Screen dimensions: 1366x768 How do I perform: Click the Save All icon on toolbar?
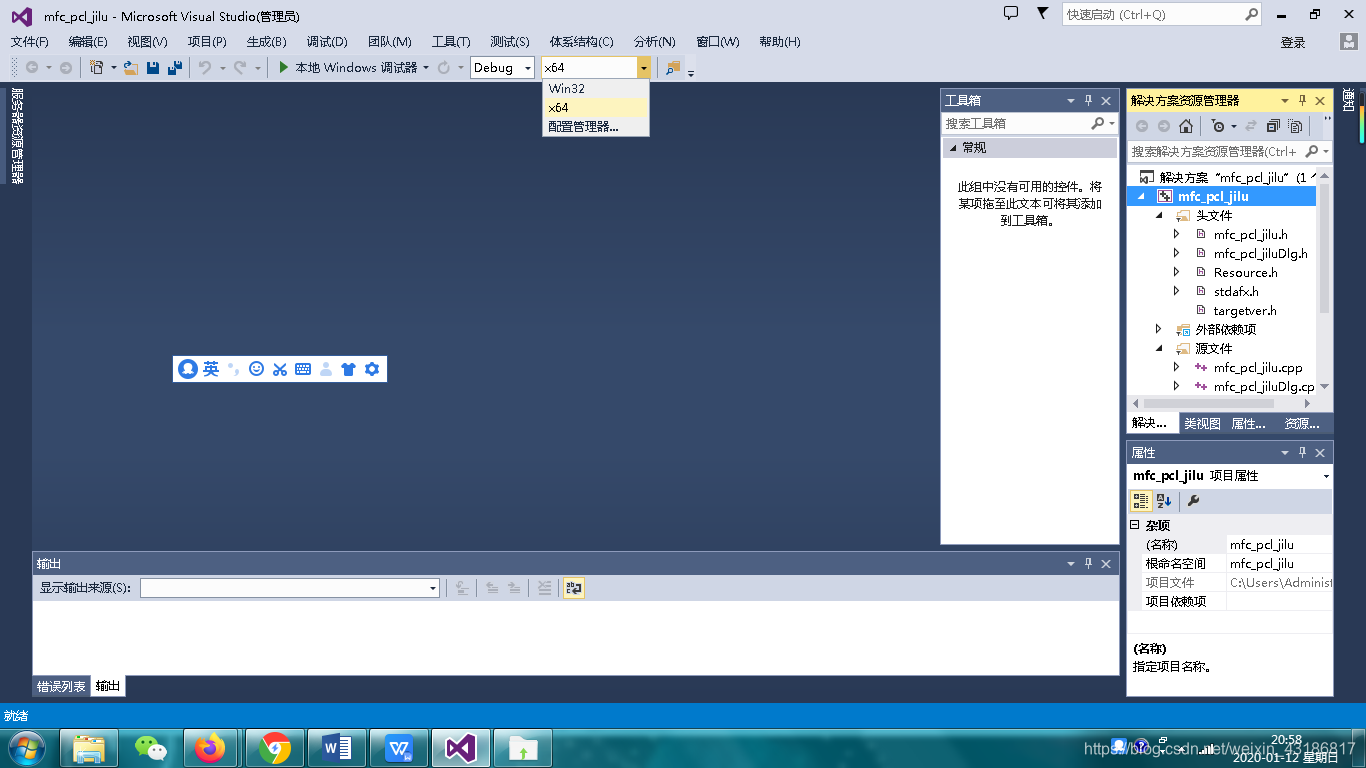click(175, 67)
